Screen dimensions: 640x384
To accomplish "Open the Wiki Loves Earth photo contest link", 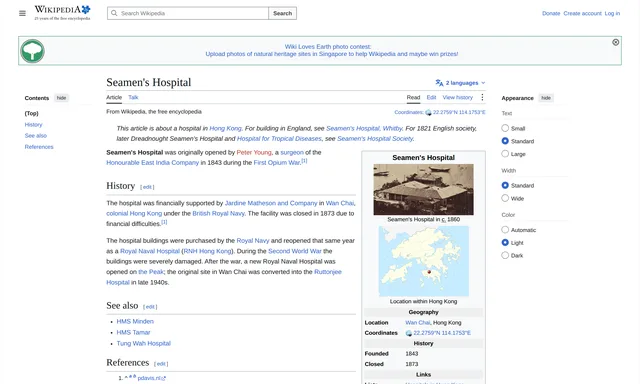I will tap(328, 47).
